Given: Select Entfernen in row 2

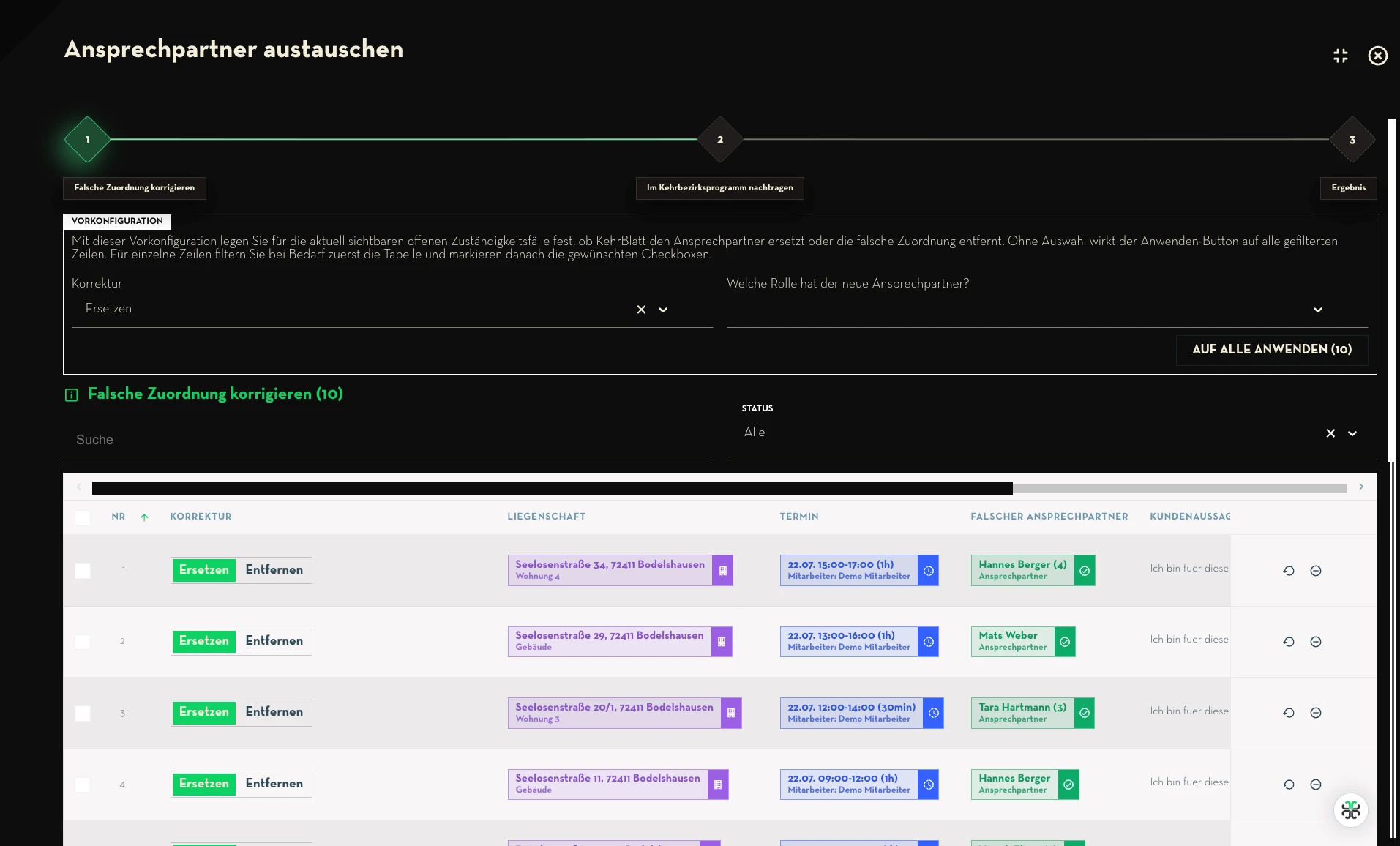Looking at the screenshot, I should 274,641.
